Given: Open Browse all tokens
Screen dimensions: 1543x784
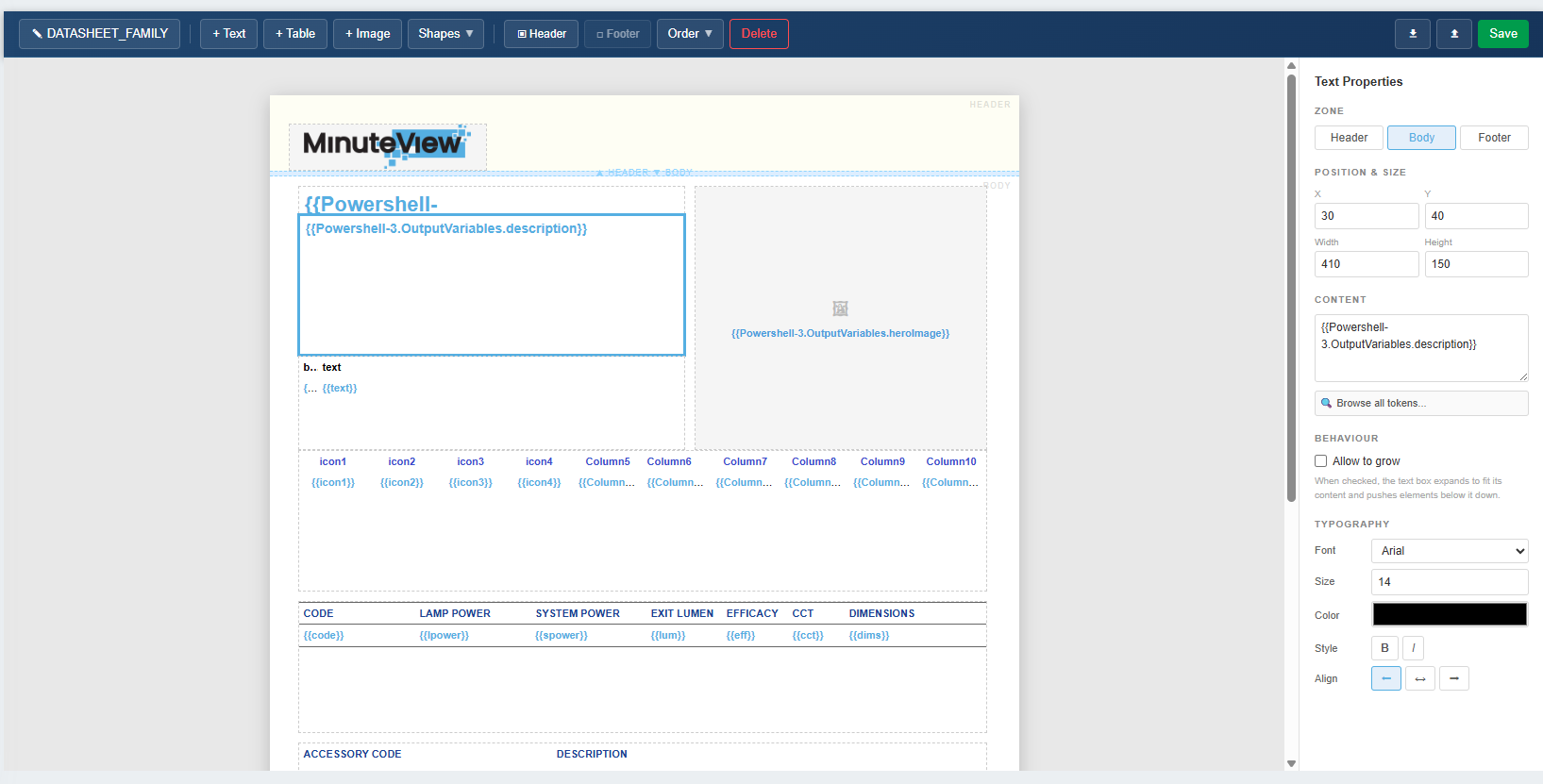Looking at the screenshot, I should click(x=1421, y=403).
